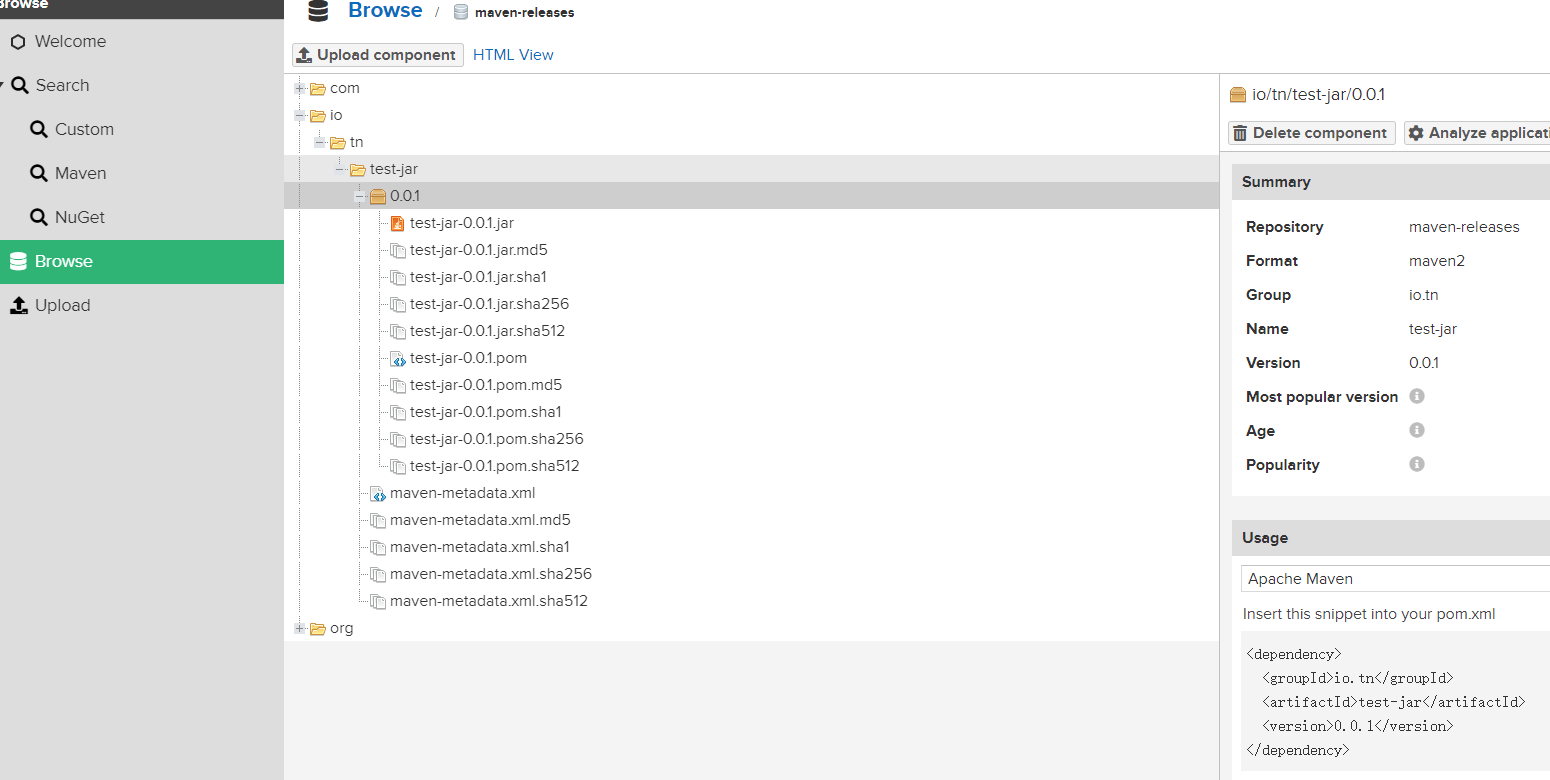Select test-jar-0.0.1.pom in the tree

pyautogui.click(x=468, y=358)
